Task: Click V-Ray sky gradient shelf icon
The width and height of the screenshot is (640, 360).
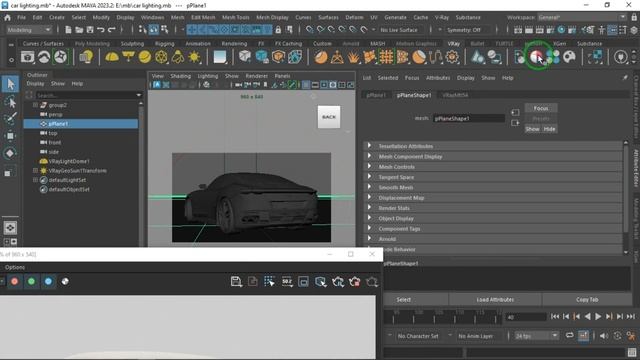Action: tap(220, 57)
